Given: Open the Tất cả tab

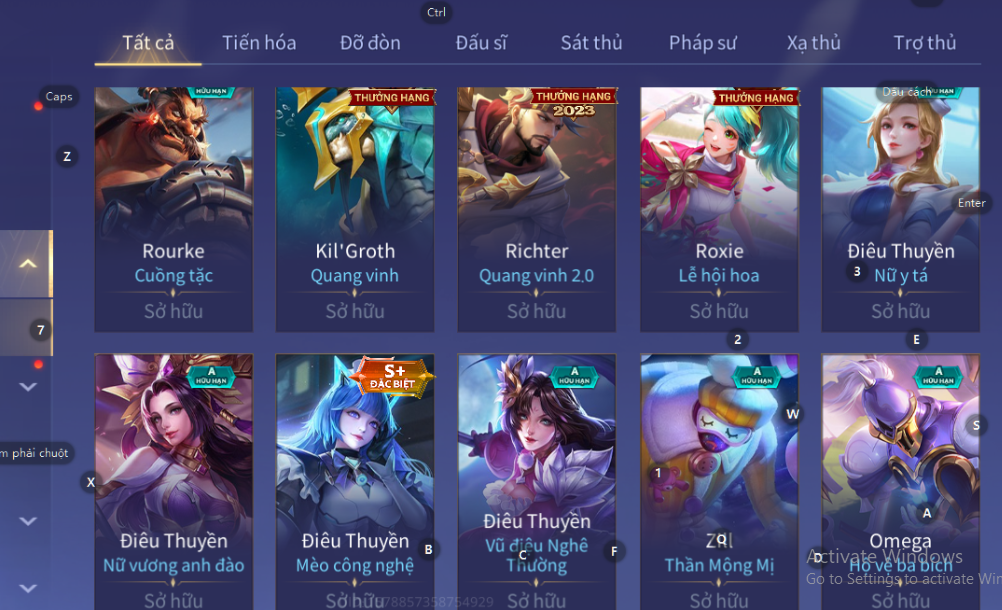Looking at the screenshot, I should tap(148, 43).
